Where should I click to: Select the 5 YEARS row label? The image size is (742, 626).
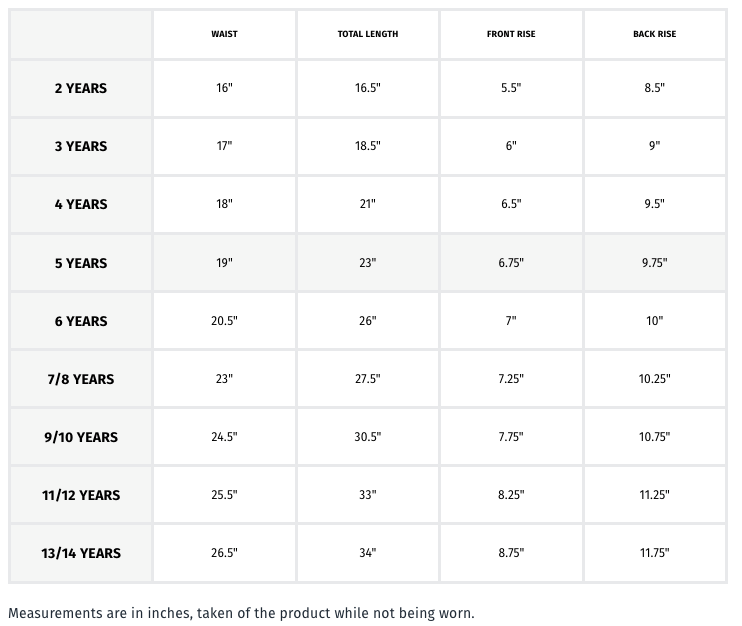coord(80,263)
